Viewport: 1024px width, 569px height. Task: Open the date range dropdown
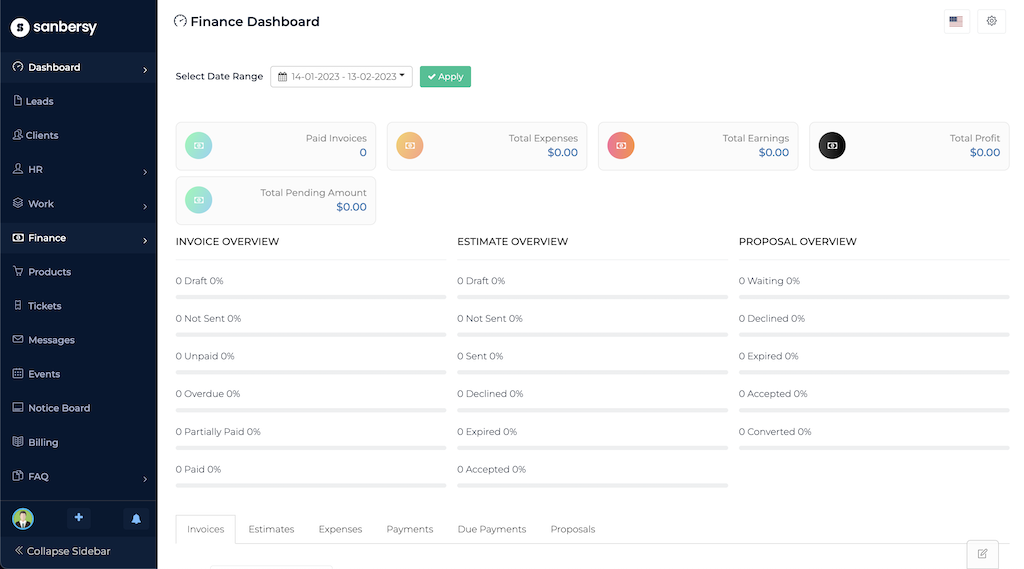[341, 76]
